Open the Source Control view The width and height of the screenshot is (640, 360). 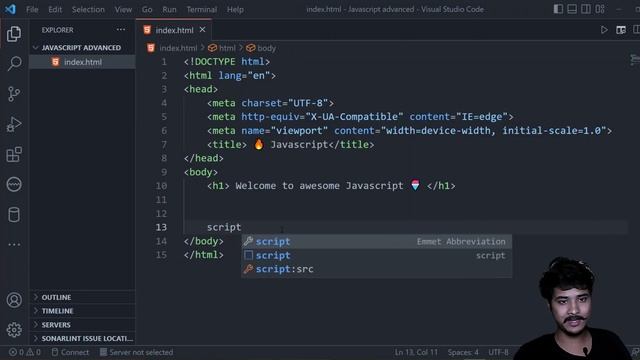14,94
